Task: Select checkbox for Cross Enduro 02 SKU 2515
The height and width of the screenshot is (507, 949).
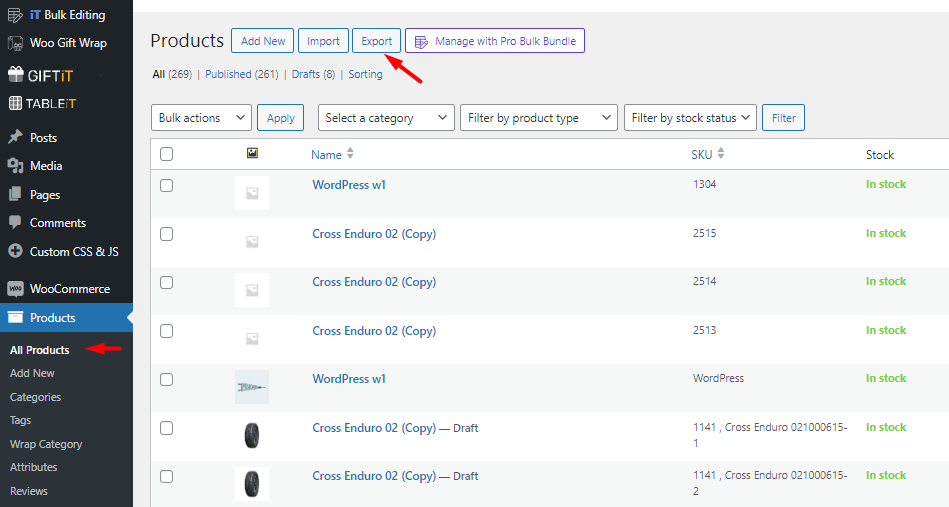Action: tap(166, 234)
